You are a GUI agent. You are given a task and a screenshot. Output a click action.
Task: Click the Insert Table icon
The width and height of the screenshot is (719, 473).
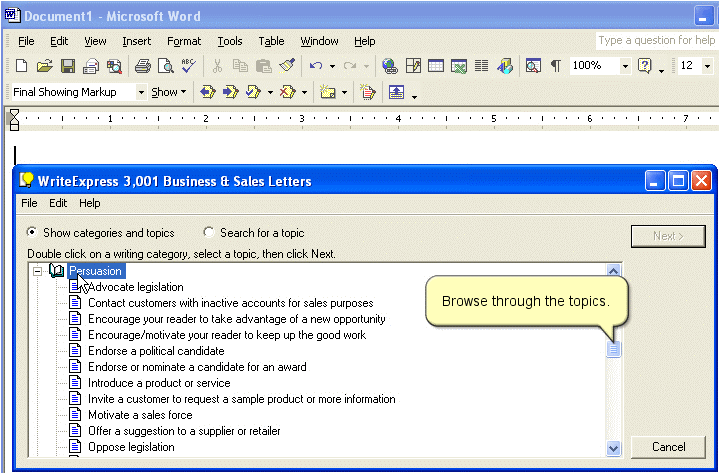[436, 66]
